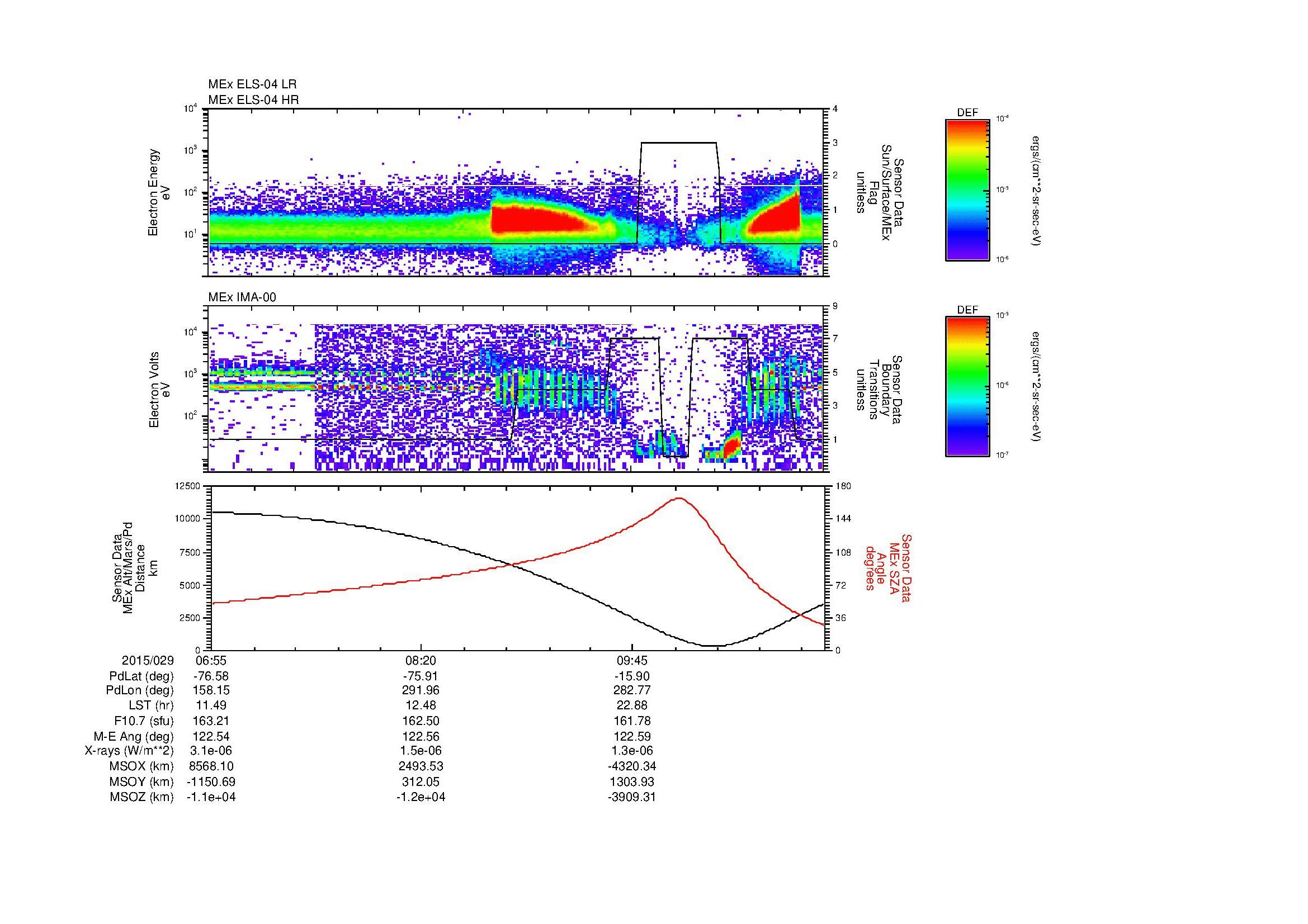
Task: Click the 'ergs/(cm**2-sr-sec-eV)' label beside ELS color bar
Action: 1037,190
